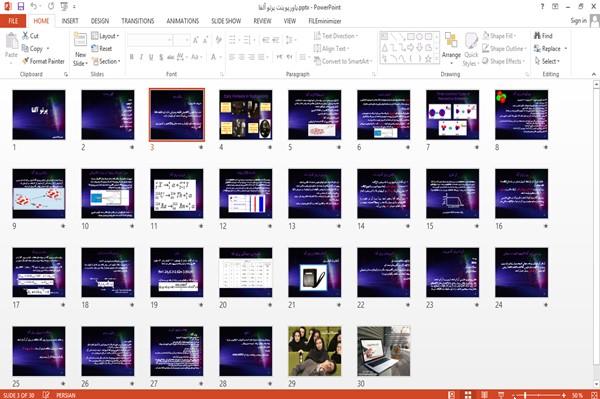Click the Help question mark icon
This screenshot has width=600, height=399.
(x=542, y=7)
